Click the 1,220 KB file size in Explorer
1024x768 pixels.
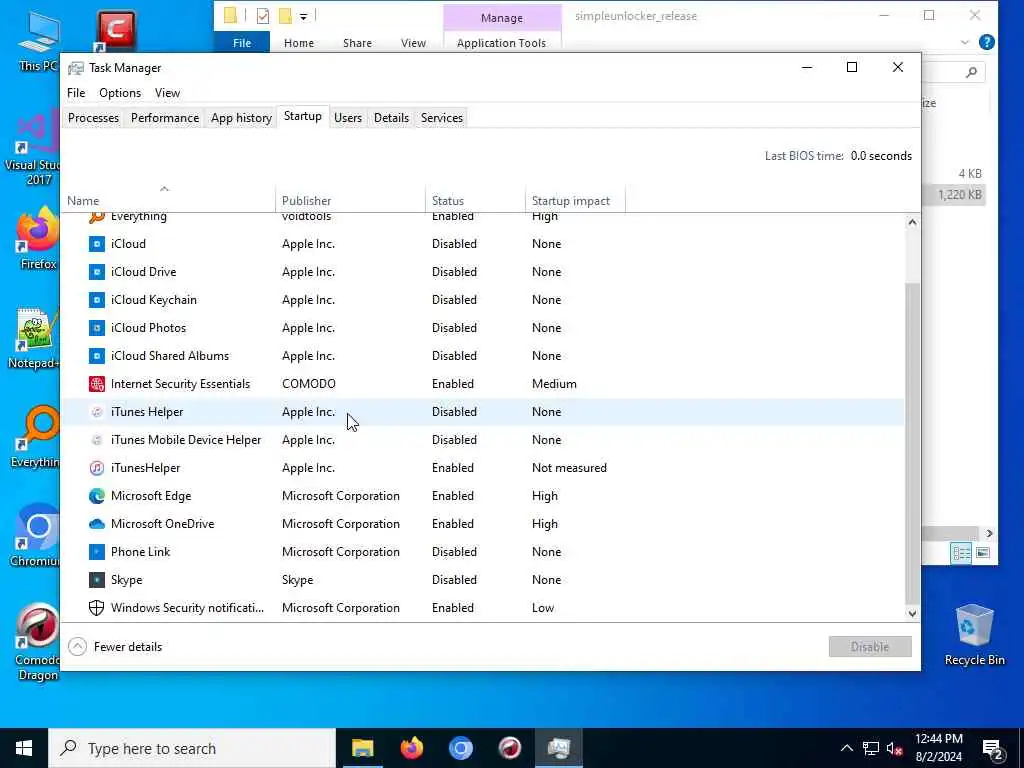click(959, 195)
